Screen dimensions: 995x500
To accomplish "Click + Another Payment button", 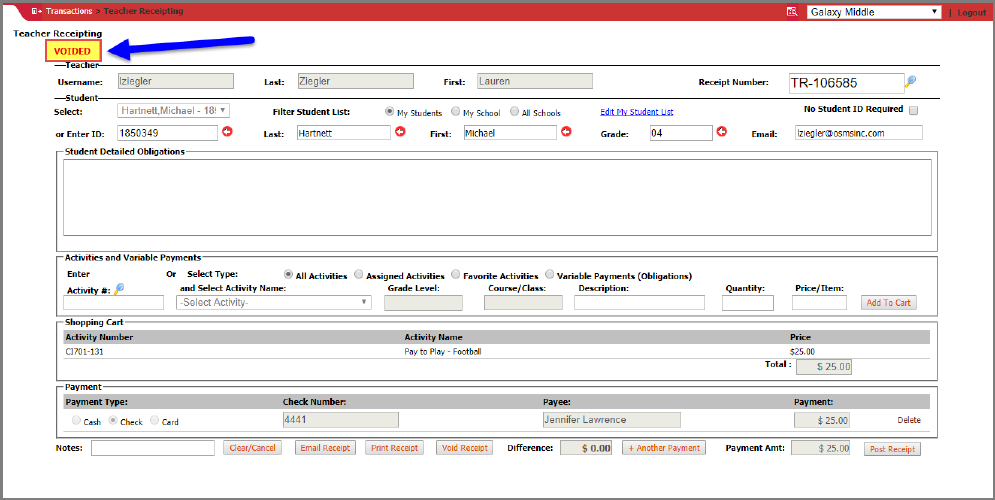I will click(x=664, y=448).
